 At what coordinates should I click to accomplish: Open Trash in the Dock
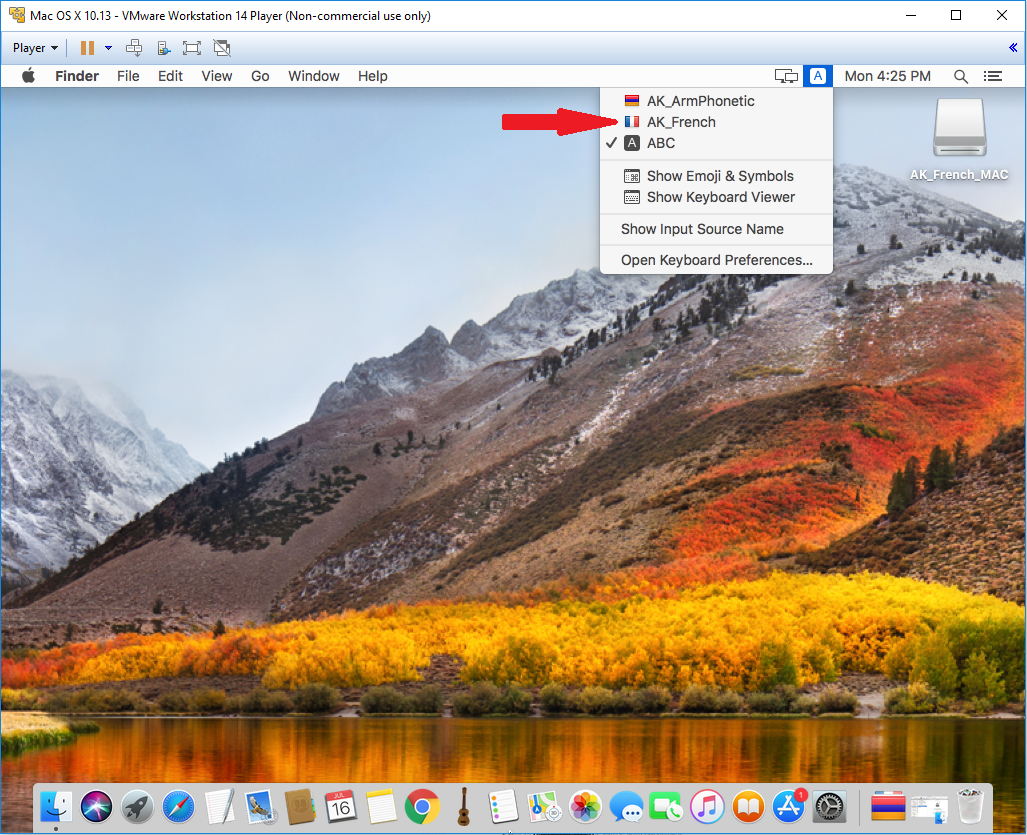969,806
